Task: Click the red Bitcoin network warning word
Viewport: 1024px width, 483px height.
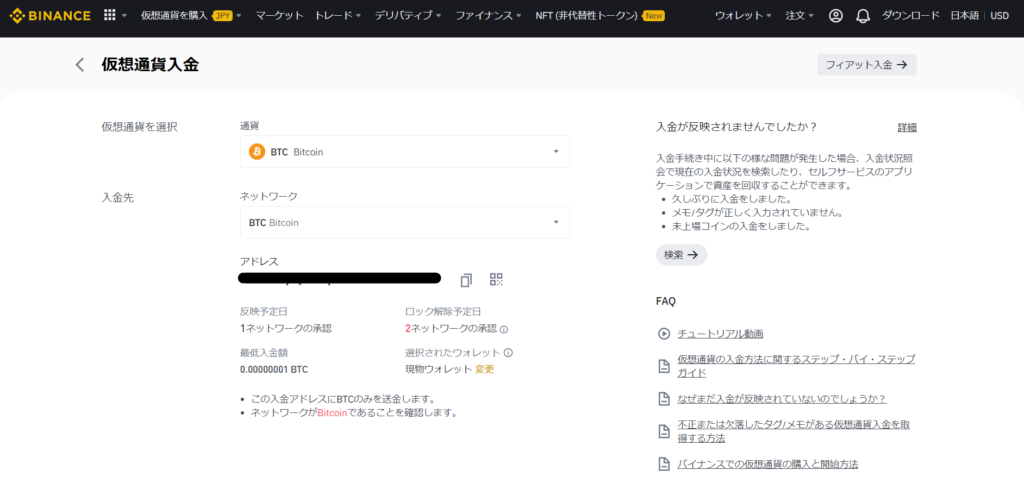Action: (332, 413)
